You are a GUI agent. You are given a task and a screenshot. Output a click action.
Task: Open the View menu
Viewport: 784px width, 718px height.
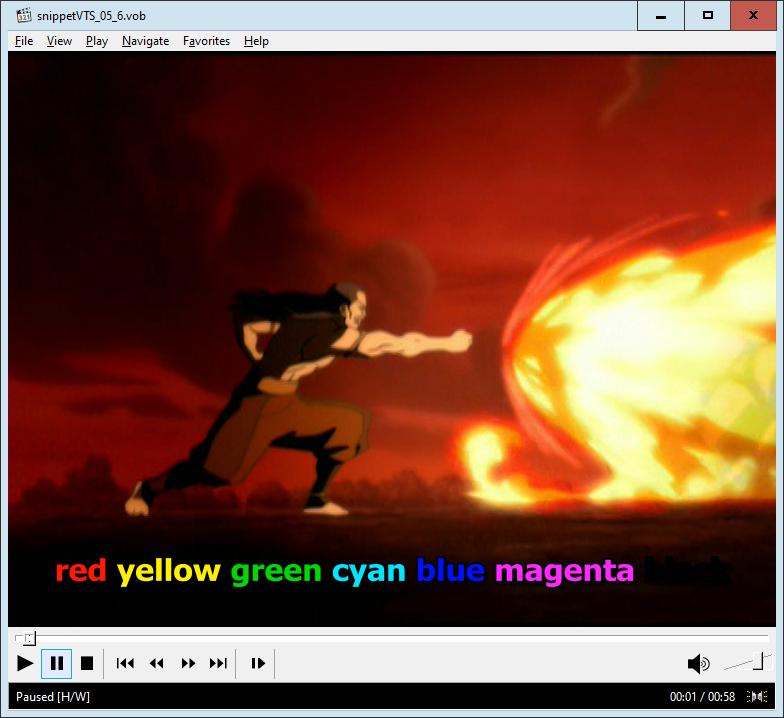click(x=59, y=41)
